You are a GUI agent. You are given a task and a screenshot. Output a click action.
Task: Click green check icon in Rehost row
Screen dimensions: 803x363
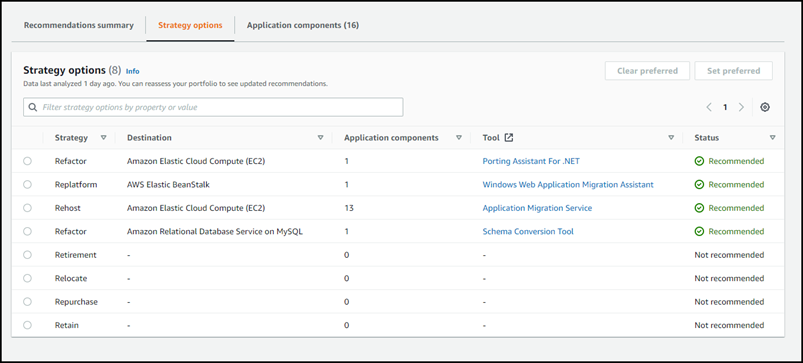tap(699, 208)
